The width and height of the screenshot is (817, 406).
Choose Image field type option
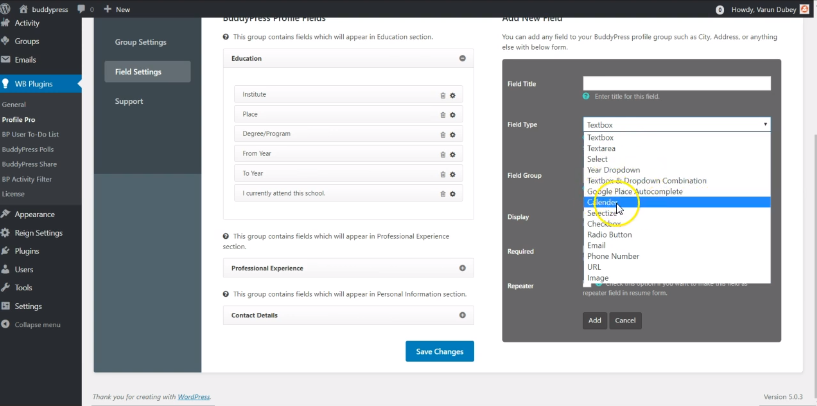coord(677,278)
